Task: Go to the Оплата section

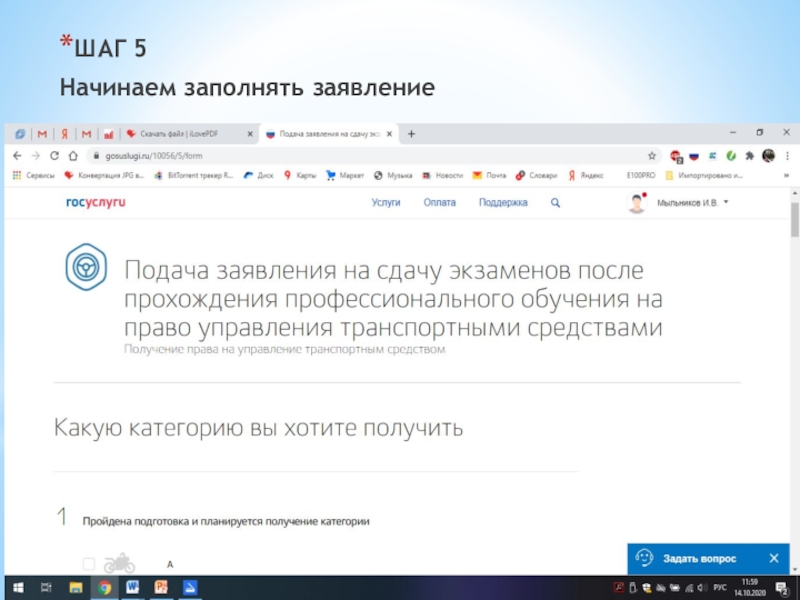Action: [x=439, y=202]
